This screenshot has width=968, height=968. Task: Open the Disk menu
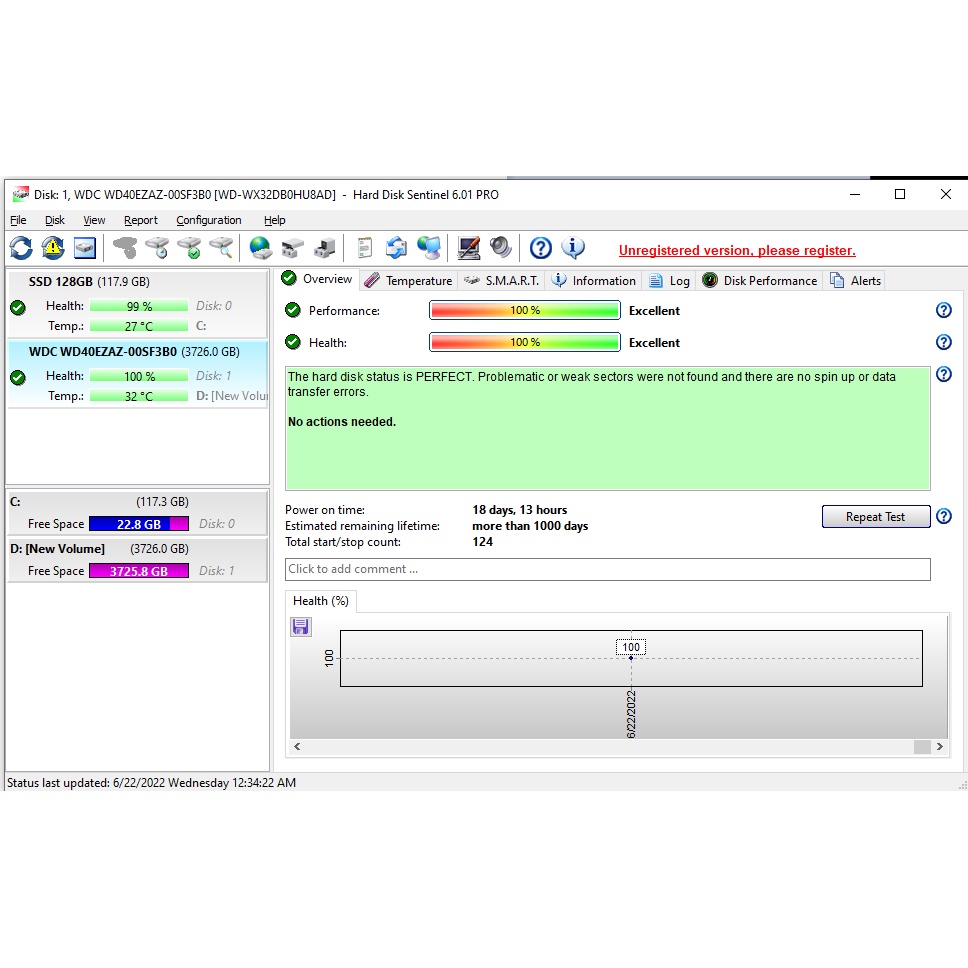[55, 220]
